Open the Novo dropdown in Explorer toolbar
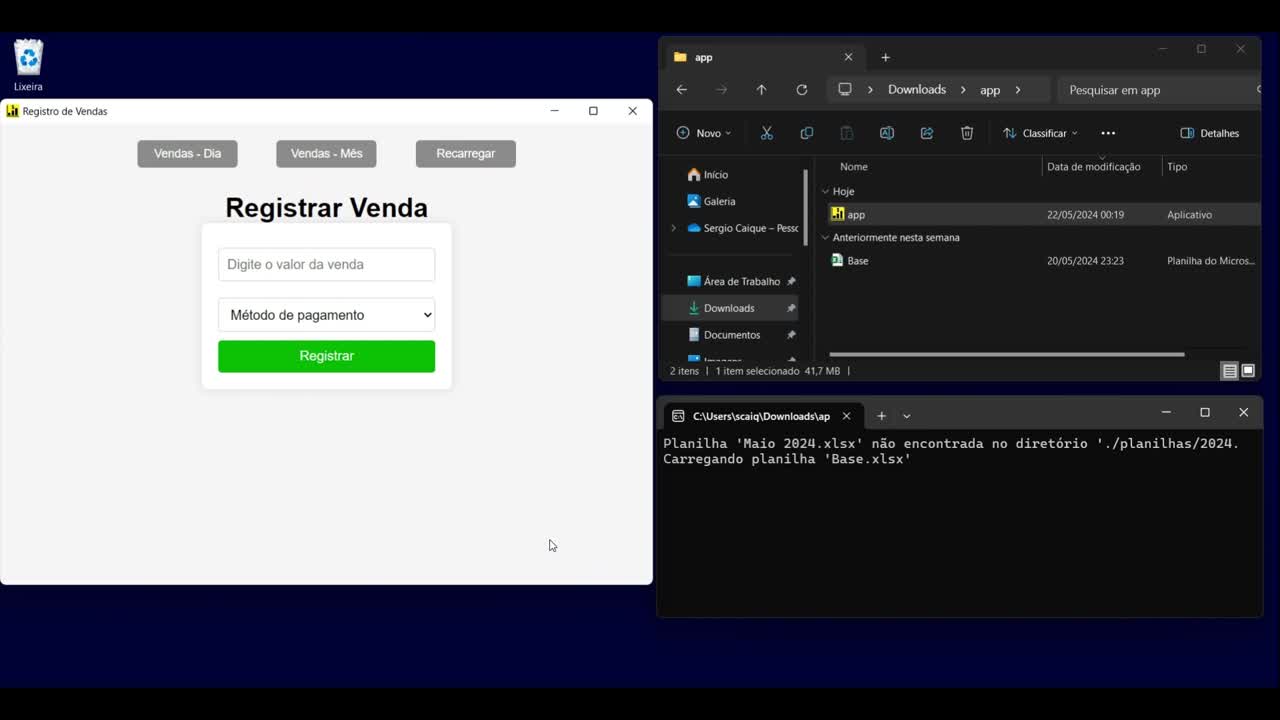The width and height of the screenshot is (1280, 720). 704,133
